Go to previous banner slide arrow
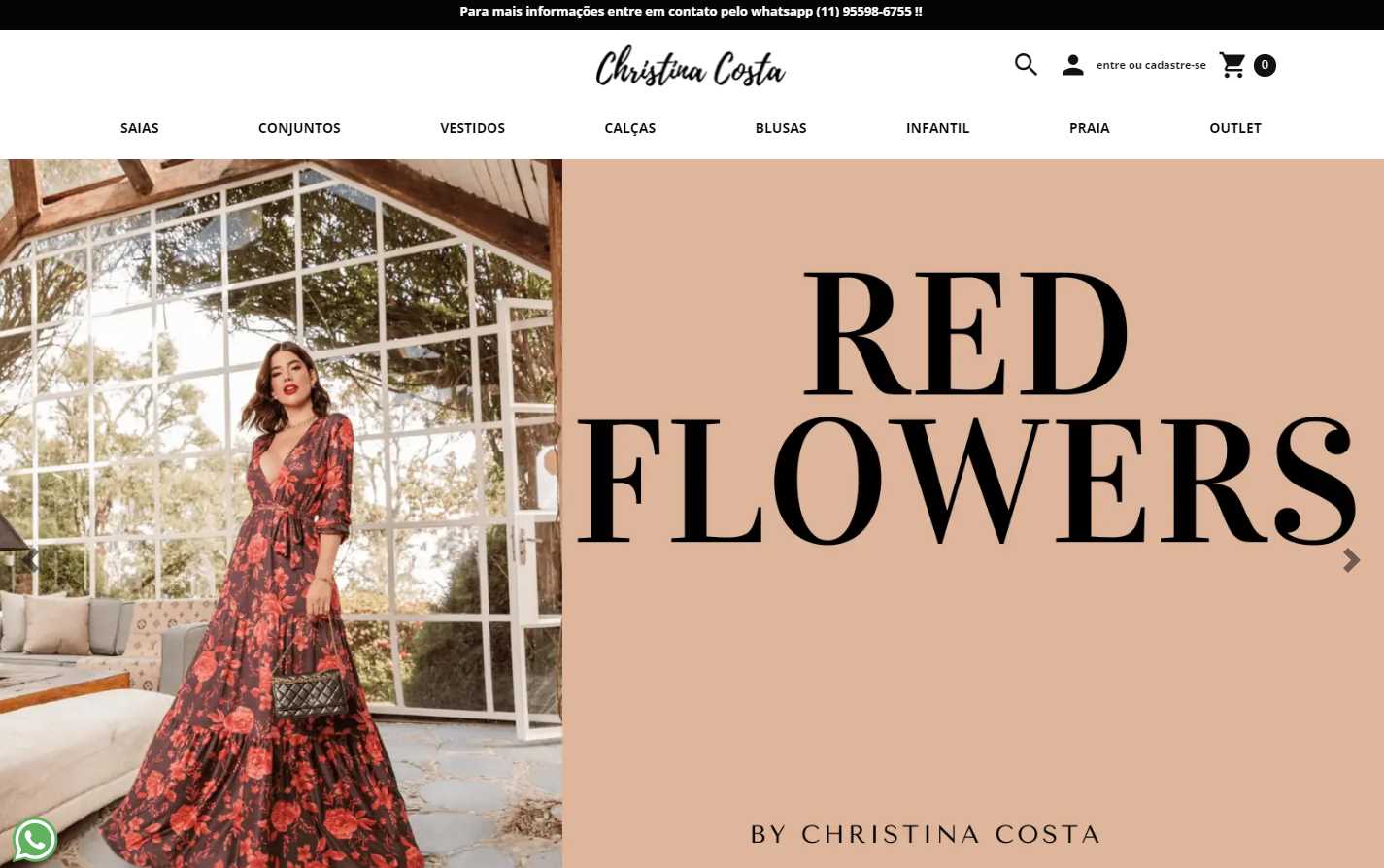Image resolution: width=1384 pixels, height=868 pixels. coord(31,560)
